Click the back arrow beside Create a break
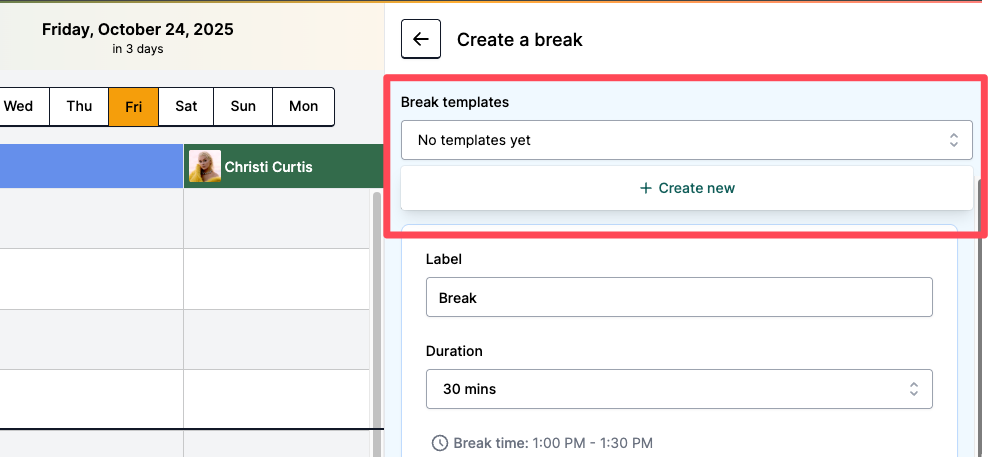The width and height of the screenshot is (988, 457). [x=421, y=40]
